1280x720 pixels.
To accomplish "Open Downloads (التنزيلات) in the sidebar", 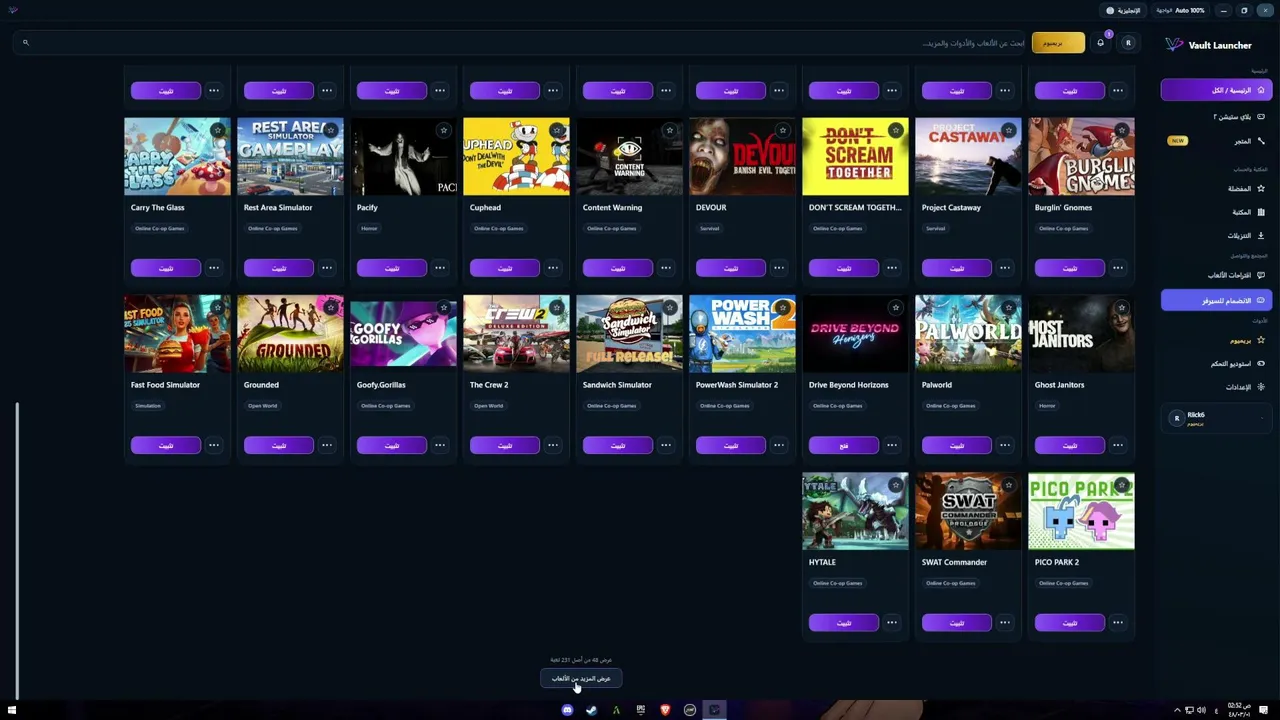I will tap(1217, 236).
